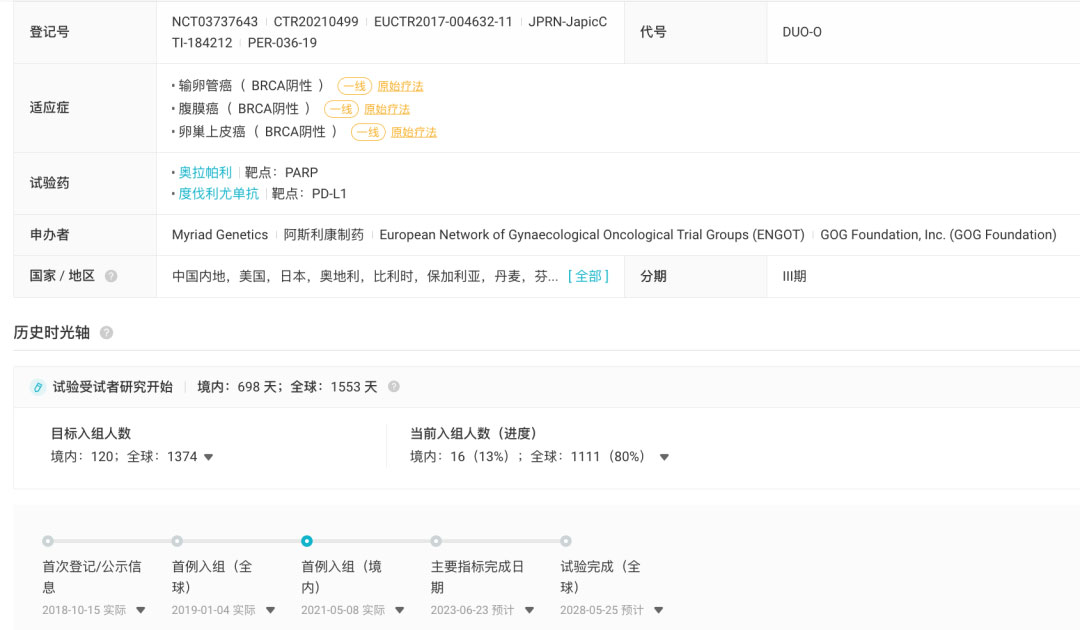Open 原始疗法 link for 输卵管癌
The height and width of the screenshot is (630, 1080).
[400, 86]
